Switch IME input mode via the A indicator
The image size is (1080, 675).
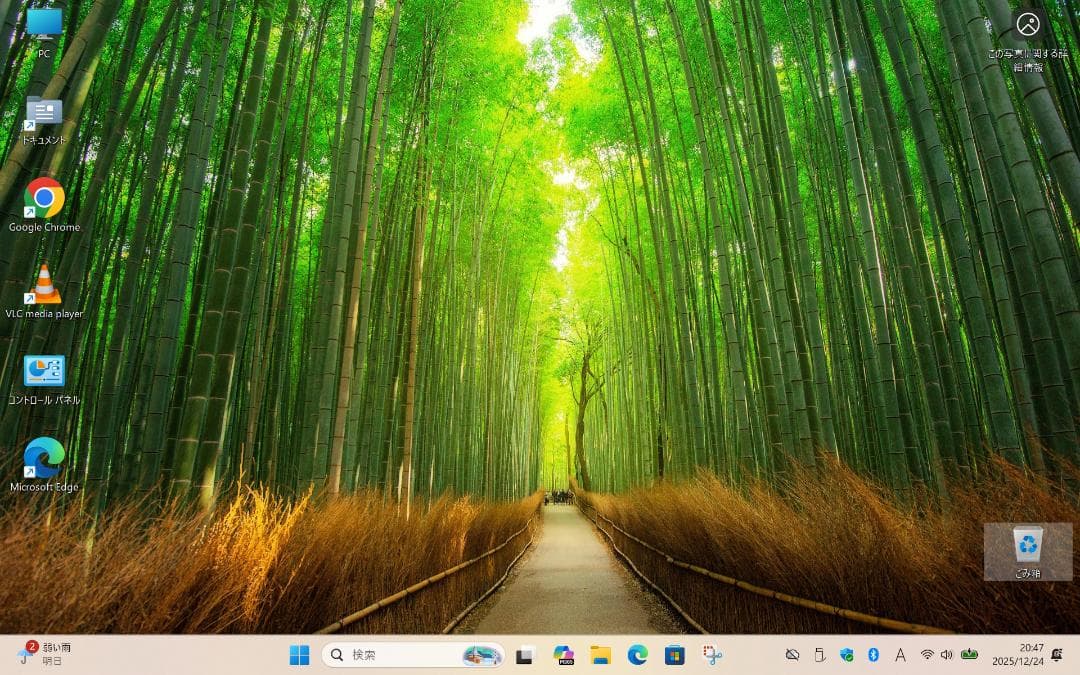click(899, 656)
